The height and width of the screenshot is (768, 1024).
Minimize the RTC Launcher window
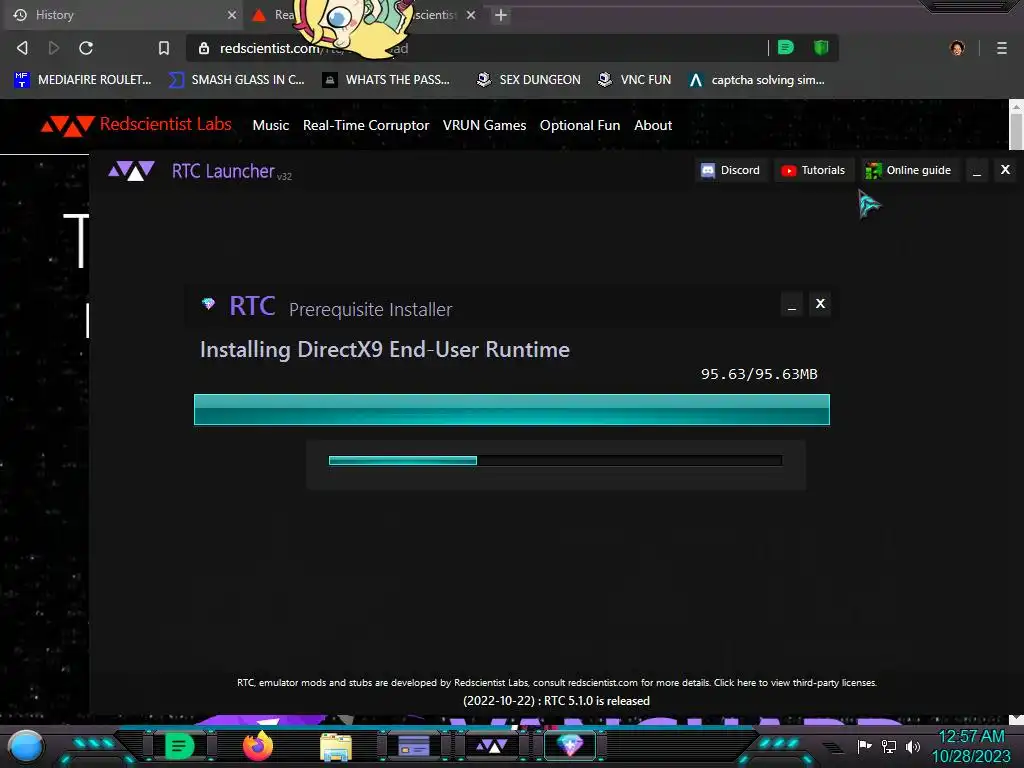tap(976, 170)
